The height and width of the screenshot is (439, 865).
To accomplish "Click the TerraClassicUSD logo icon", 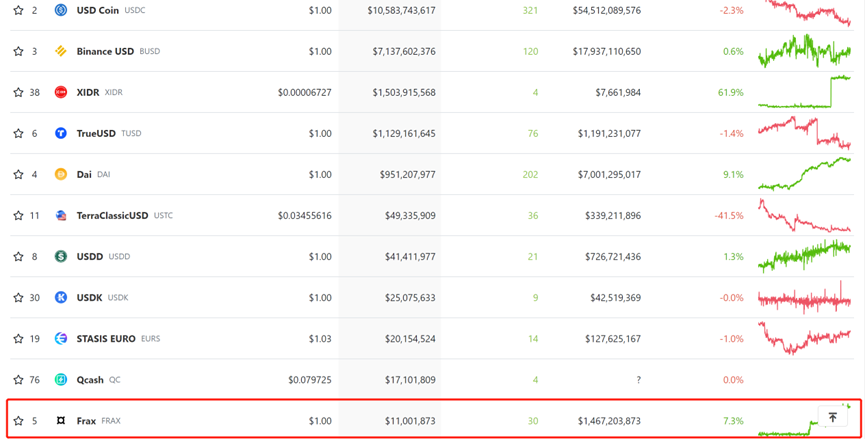I will tap(61, 216).
